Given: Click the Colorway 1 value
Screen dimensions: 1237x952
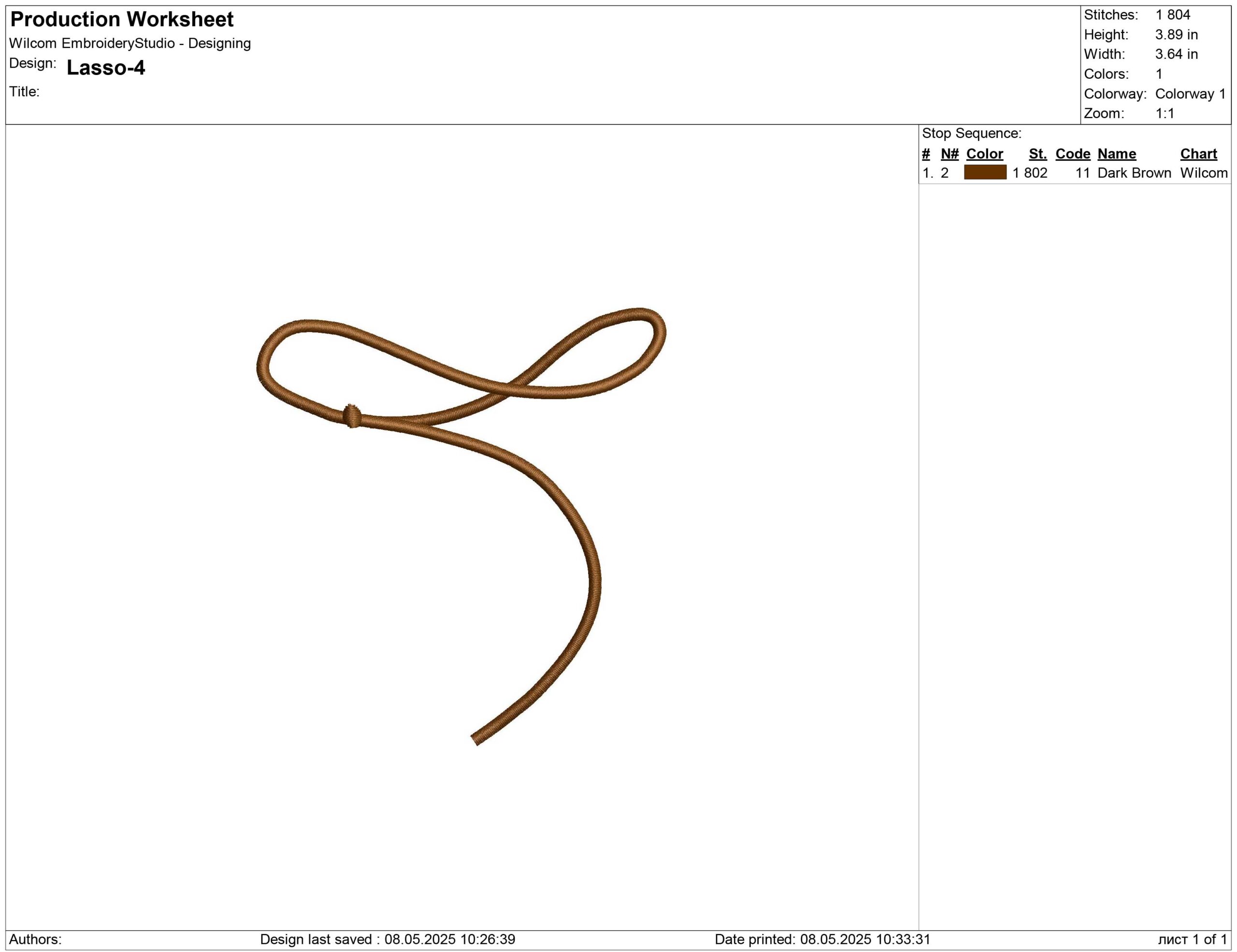Looking at the screenshot, I should pyautogui.click(x=1190, y=94).
